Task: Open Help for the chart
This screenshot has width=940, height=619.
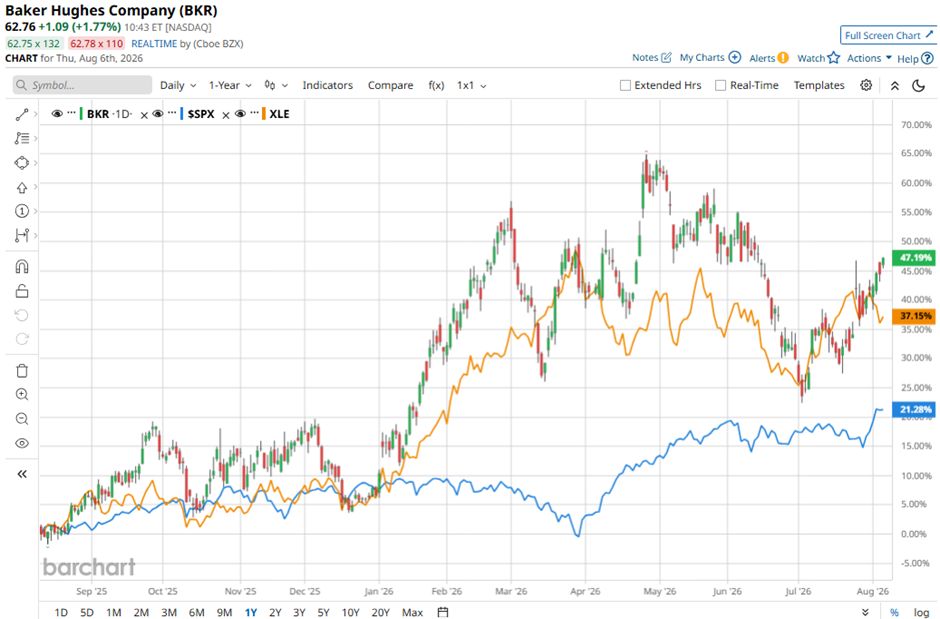Action: pos(915,58)
